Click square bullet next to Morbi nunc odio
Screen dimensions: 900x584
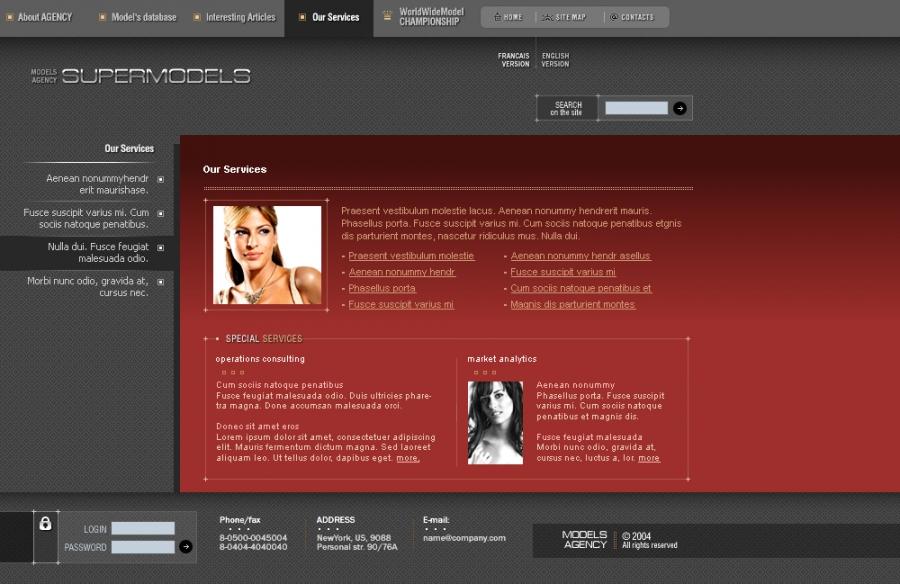tap(160, 282)
